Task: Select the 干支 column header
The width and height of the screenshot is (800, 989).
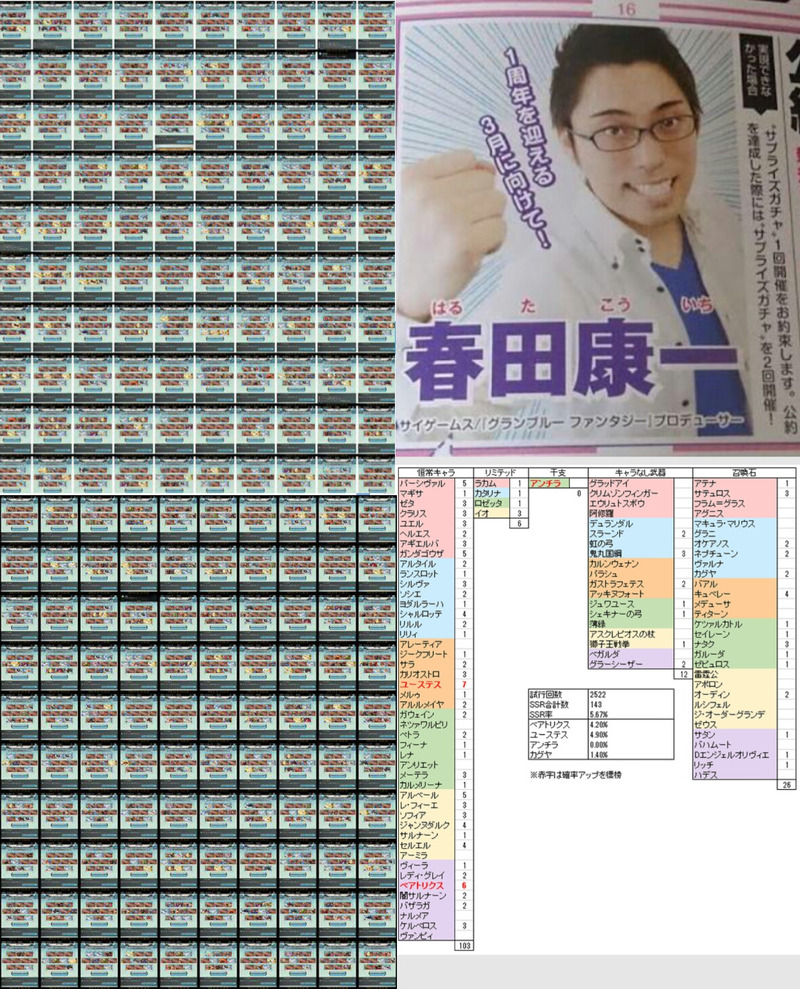Action: [558, 472]
